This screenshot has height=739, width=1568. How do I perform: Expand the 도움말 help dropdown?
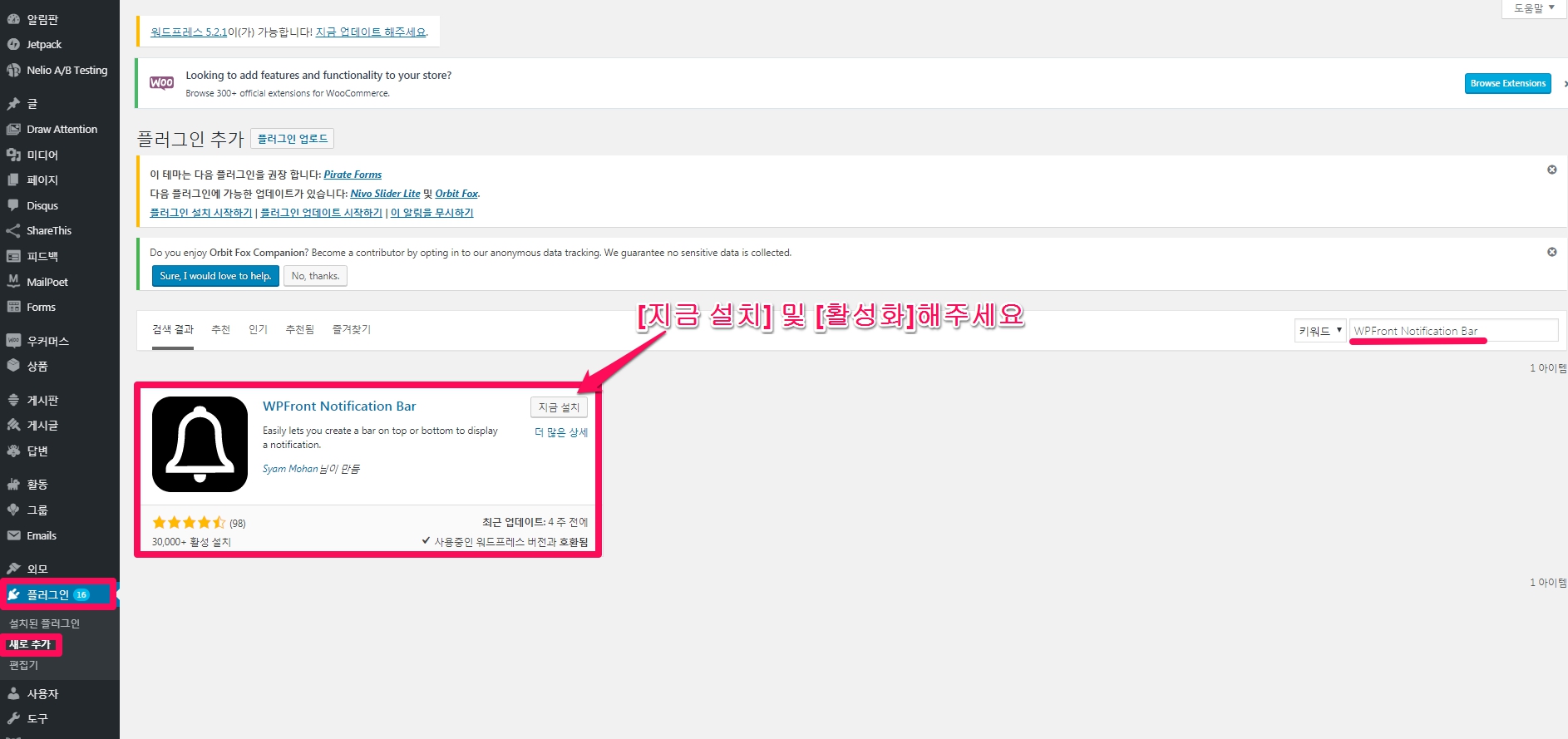tap(1533, 8)
